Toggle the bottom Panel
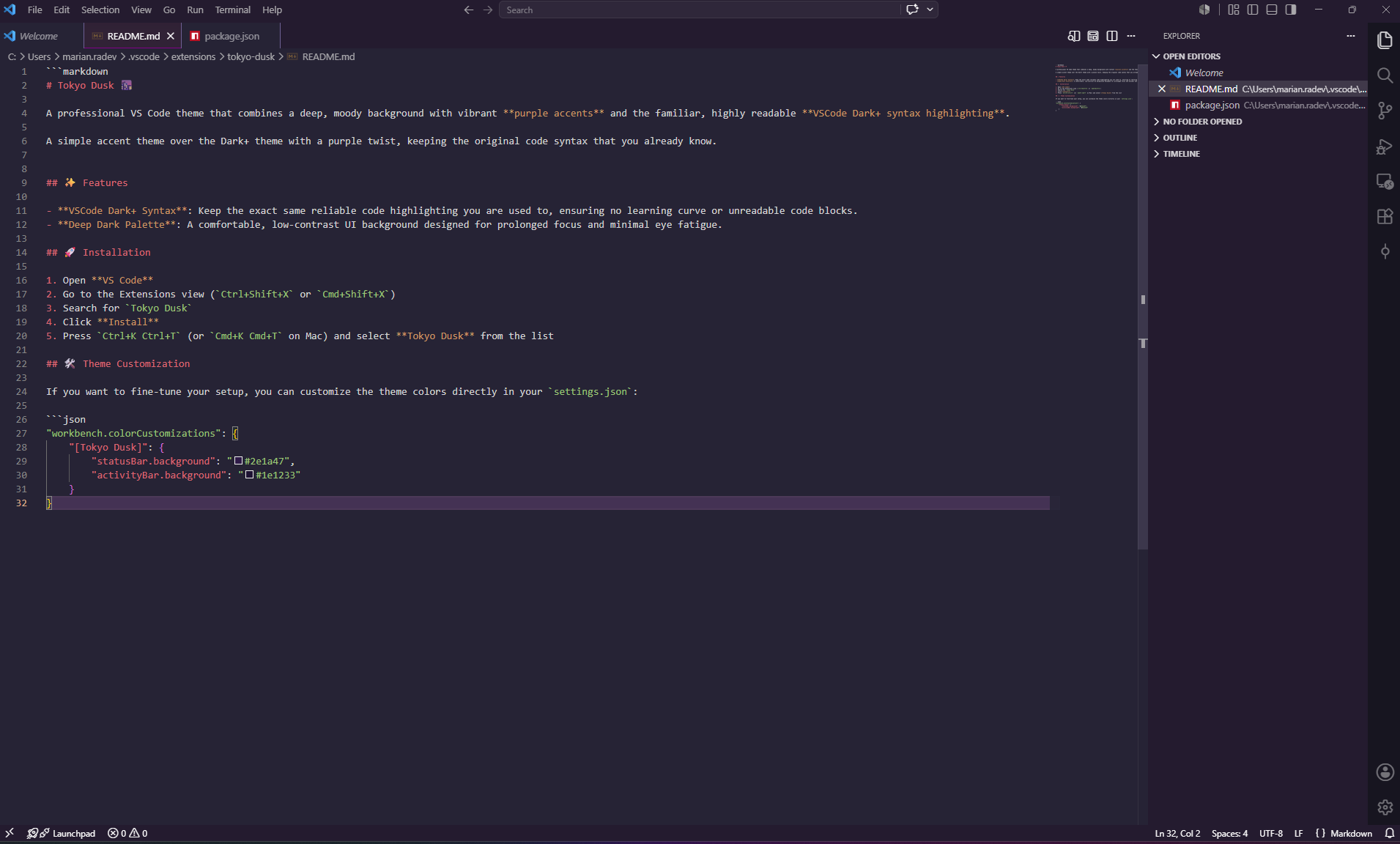The width and height of the screenshot is (1400, 844). [1272, 10]
